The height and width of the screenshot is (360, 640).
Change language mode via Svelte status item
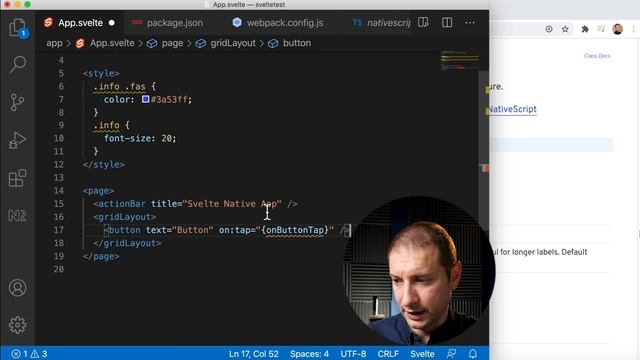tap(422, 354)
